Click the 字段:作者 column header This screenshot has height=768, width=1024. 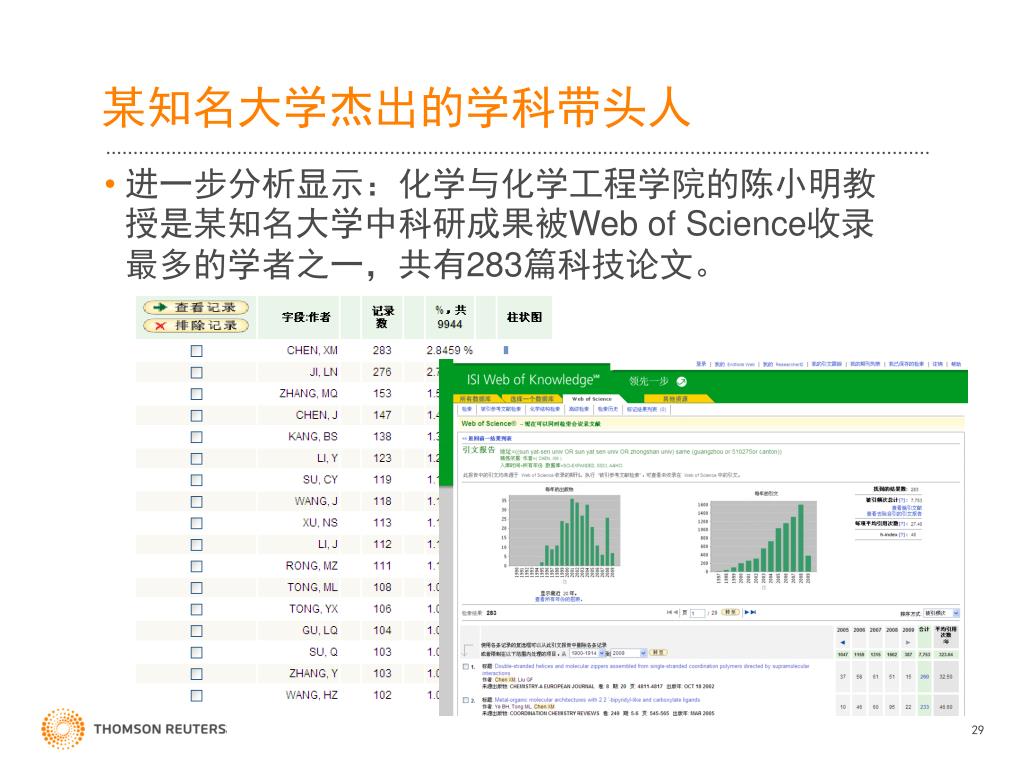click(x=306, y=317)
